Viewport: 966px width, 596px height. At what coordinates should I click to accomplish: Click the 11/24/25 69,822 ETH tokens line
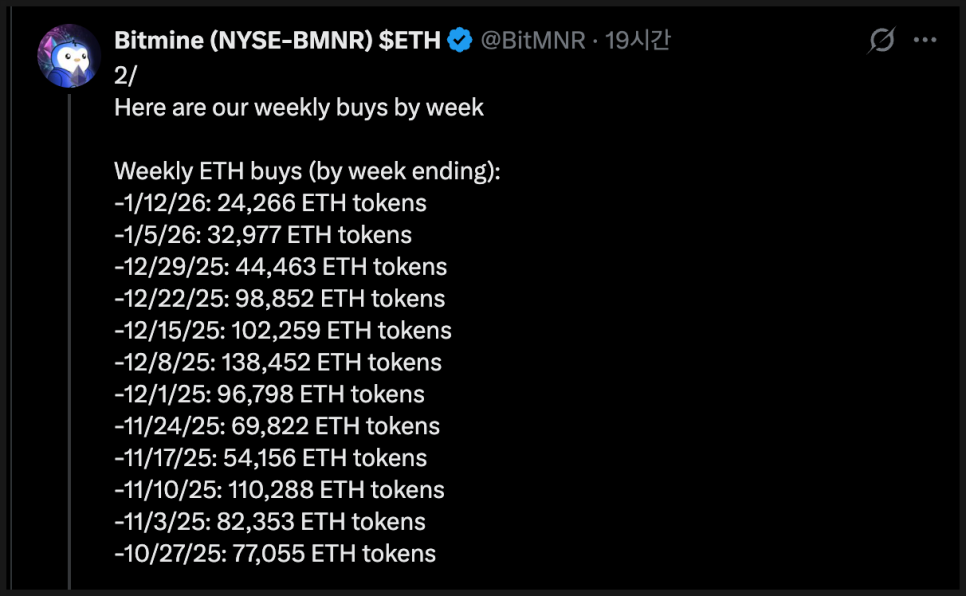[277, 426]
